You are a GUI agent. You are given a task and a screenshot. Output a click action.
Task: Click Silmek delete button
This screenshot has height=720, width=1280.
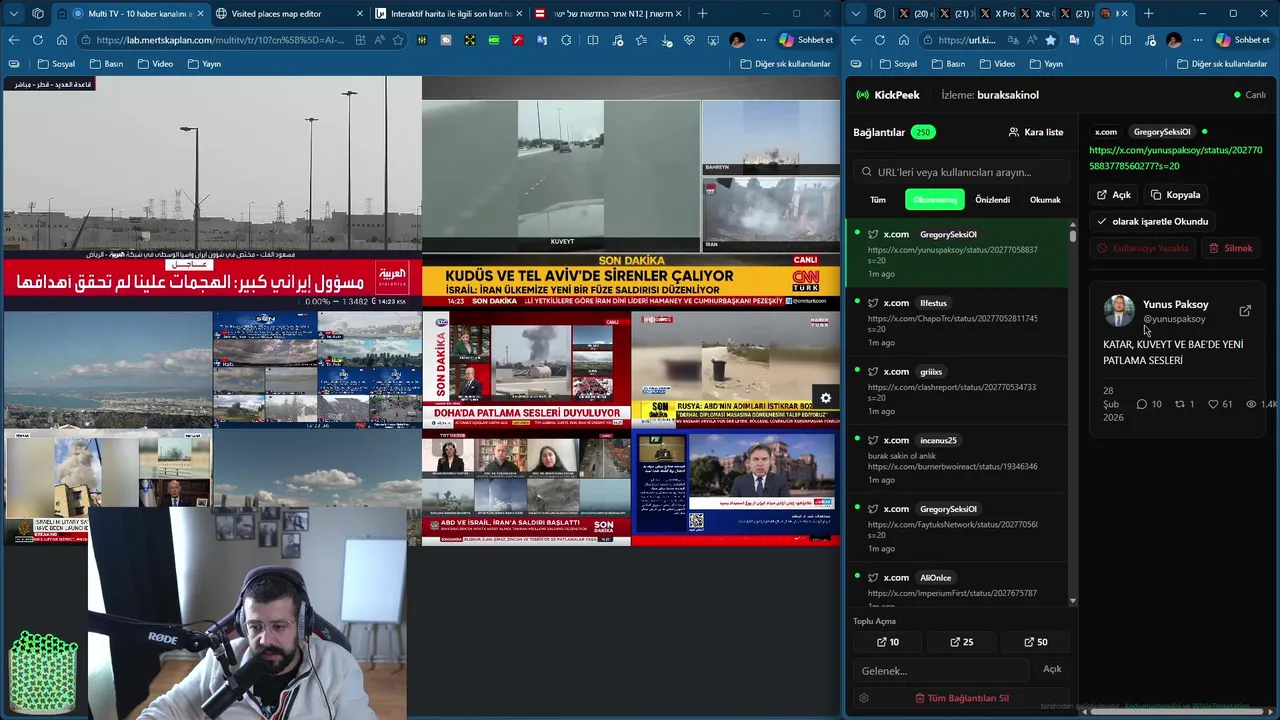[1230, 248]
